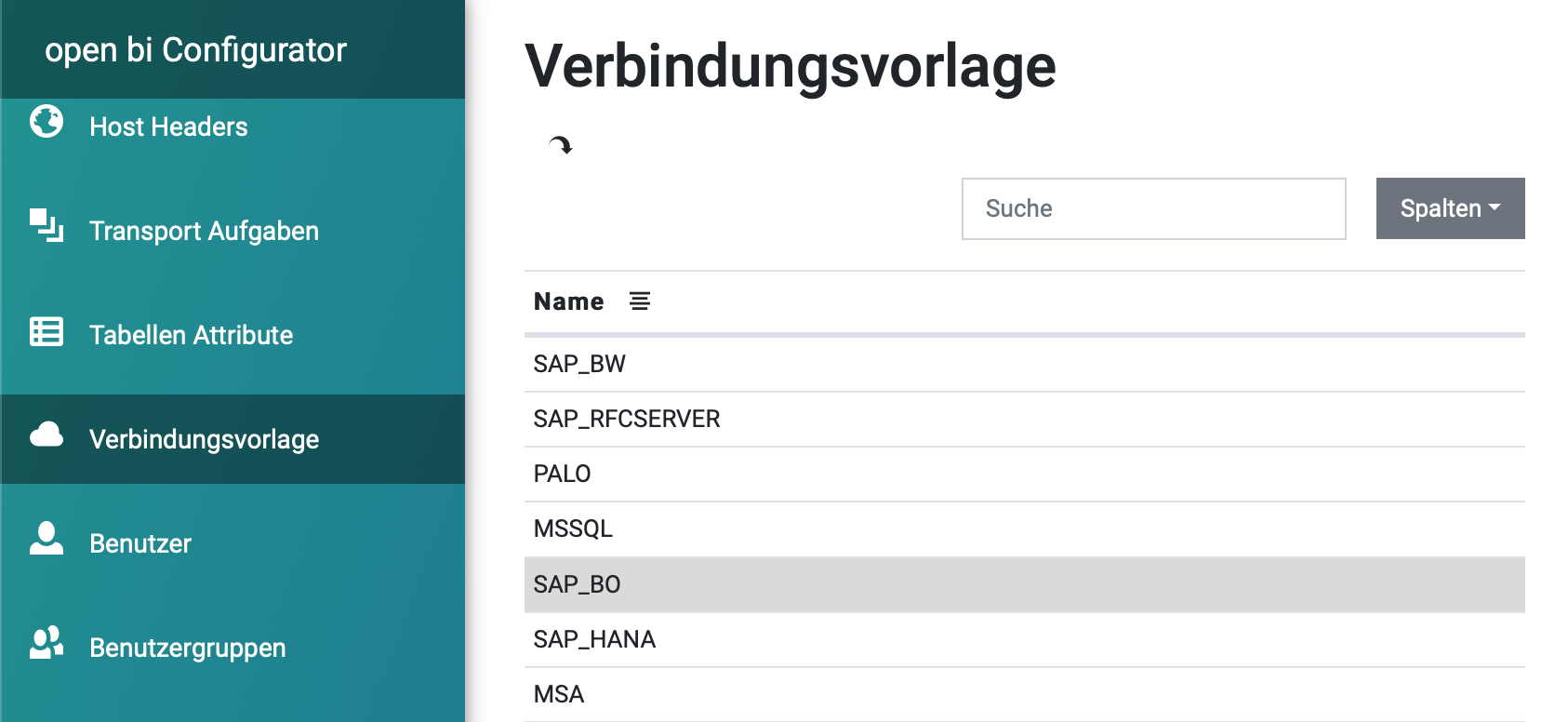
Task: Select the SAP_RFCSERVER row
Action: [x=1025, y=419]
